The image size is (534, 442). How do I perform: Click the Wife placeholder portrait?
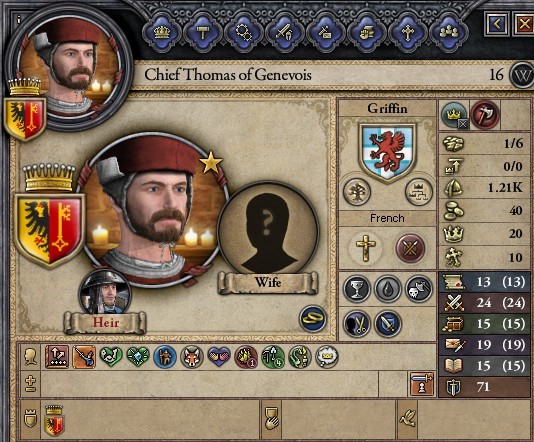(268, 231)
